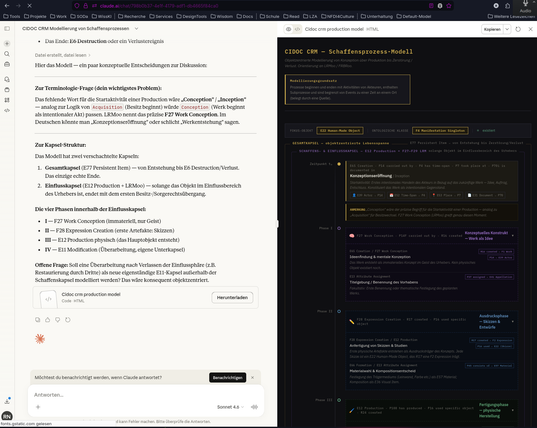
Task: Bookmark this page with the star icon
Action: (449, 6)
